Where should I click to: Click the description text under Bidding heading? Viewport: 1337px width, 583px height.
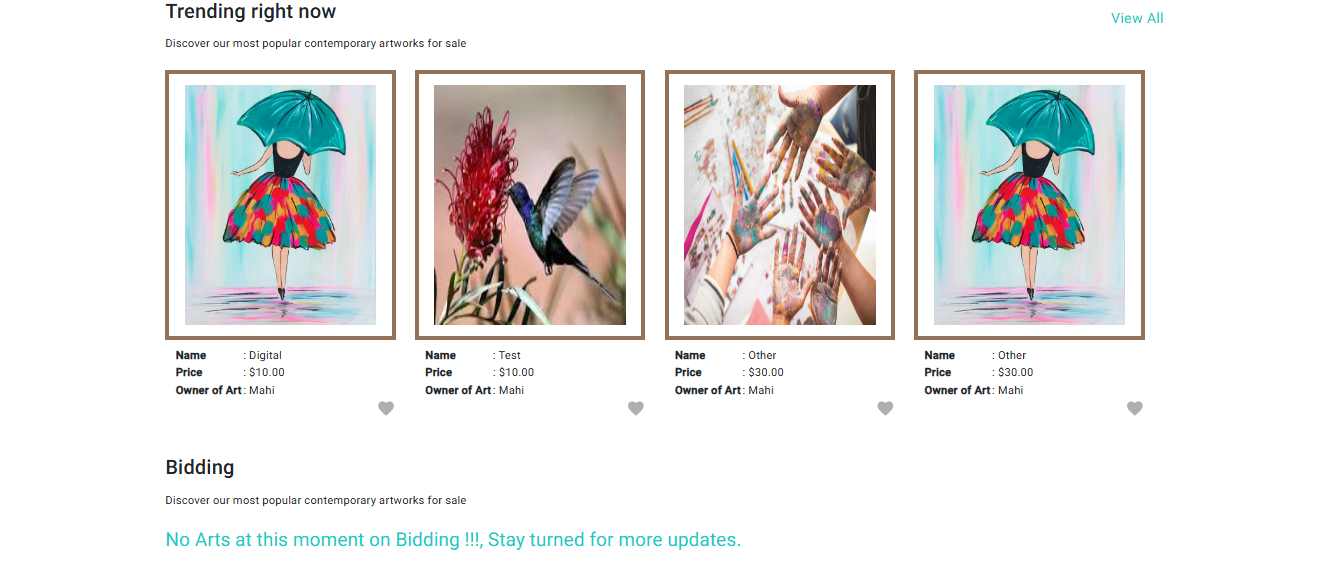tap(316, 500)
